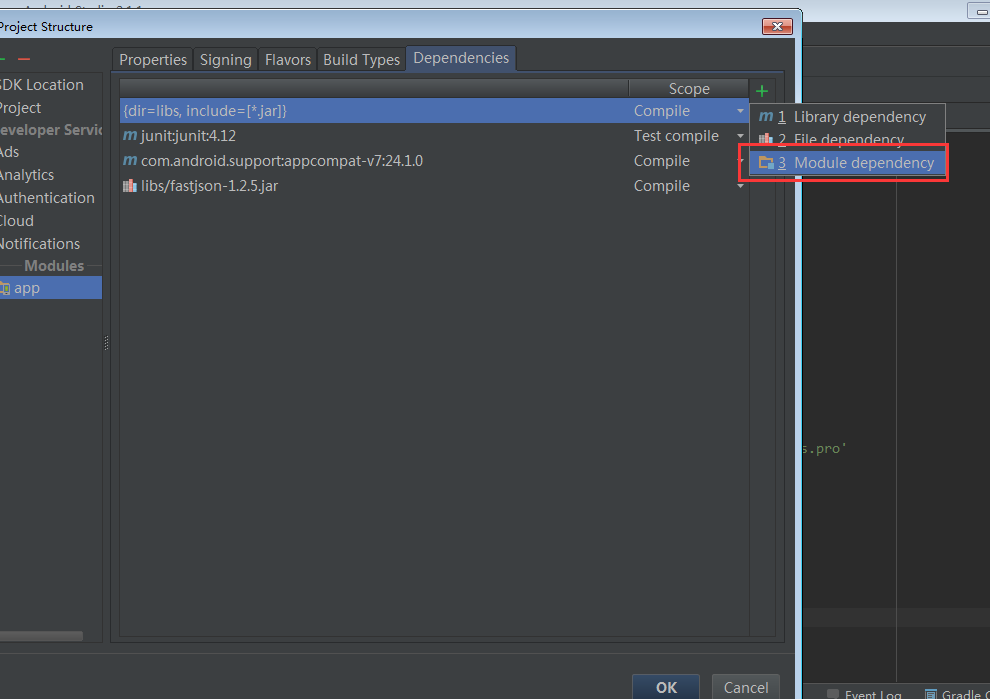Click the red minus remove module icon
Screen dimensions: 990x699
click(24, 59)
